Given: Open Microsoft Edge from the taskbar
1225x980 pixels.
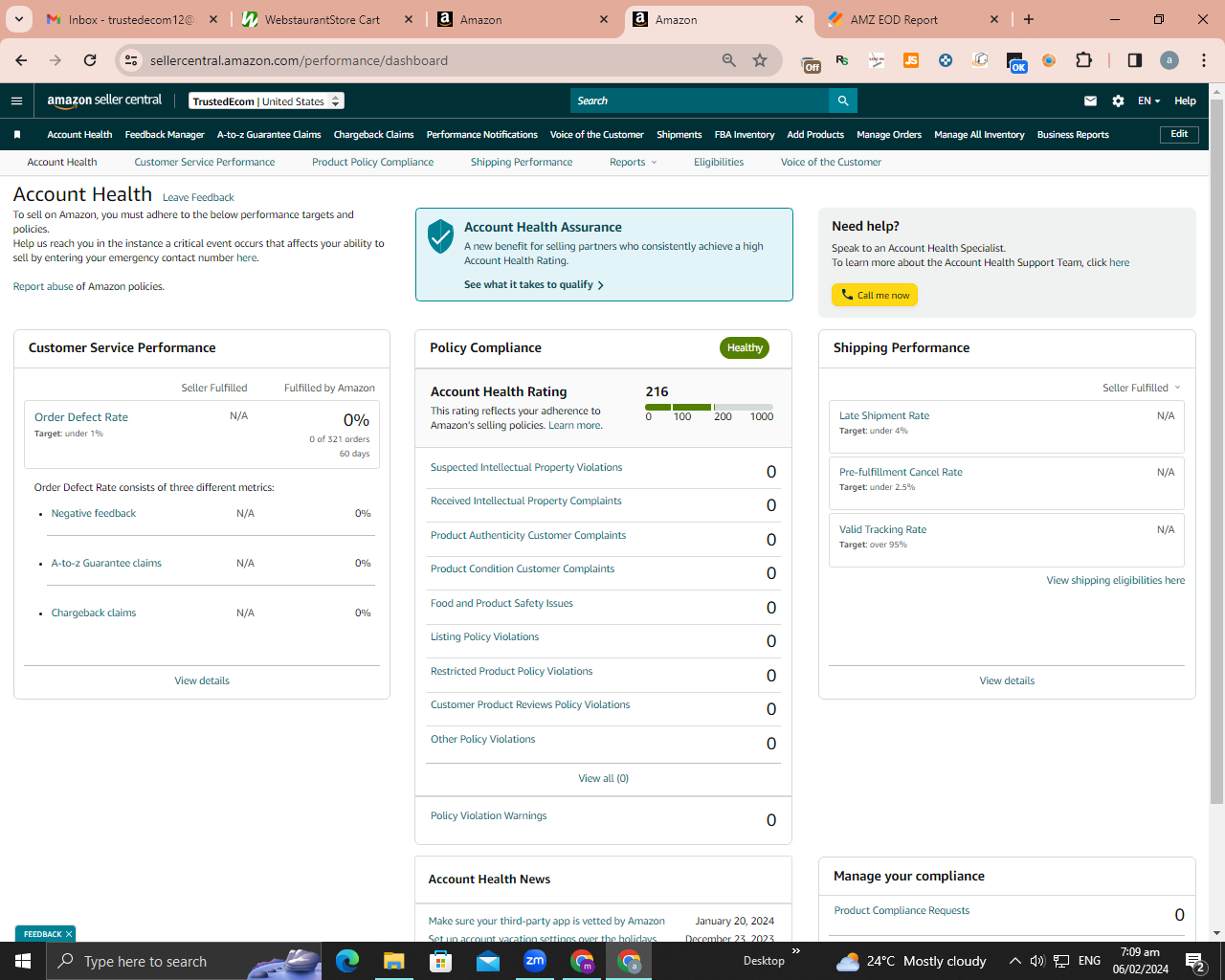Looking at the screenshot, I should (x=347, y=961).
